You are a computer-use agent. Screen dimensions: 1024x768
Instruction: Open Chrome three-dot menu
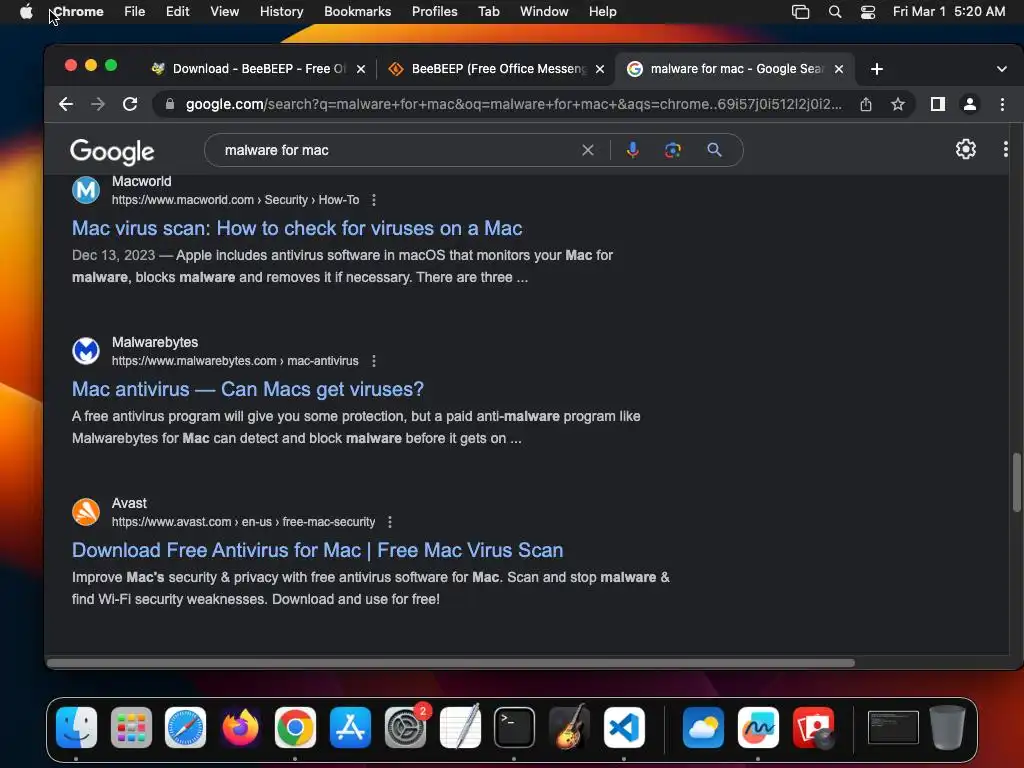1002,104
